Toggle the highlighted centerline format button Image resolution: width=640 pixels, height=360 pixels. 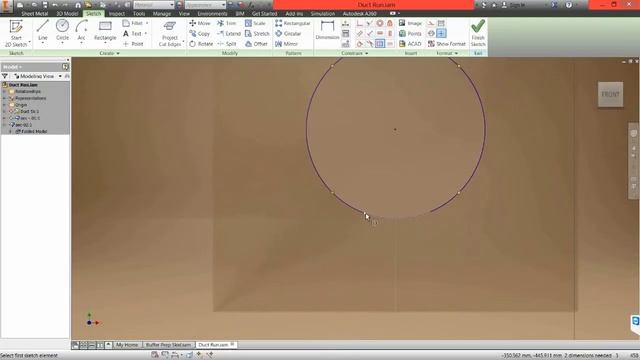[x=441, y=33]
